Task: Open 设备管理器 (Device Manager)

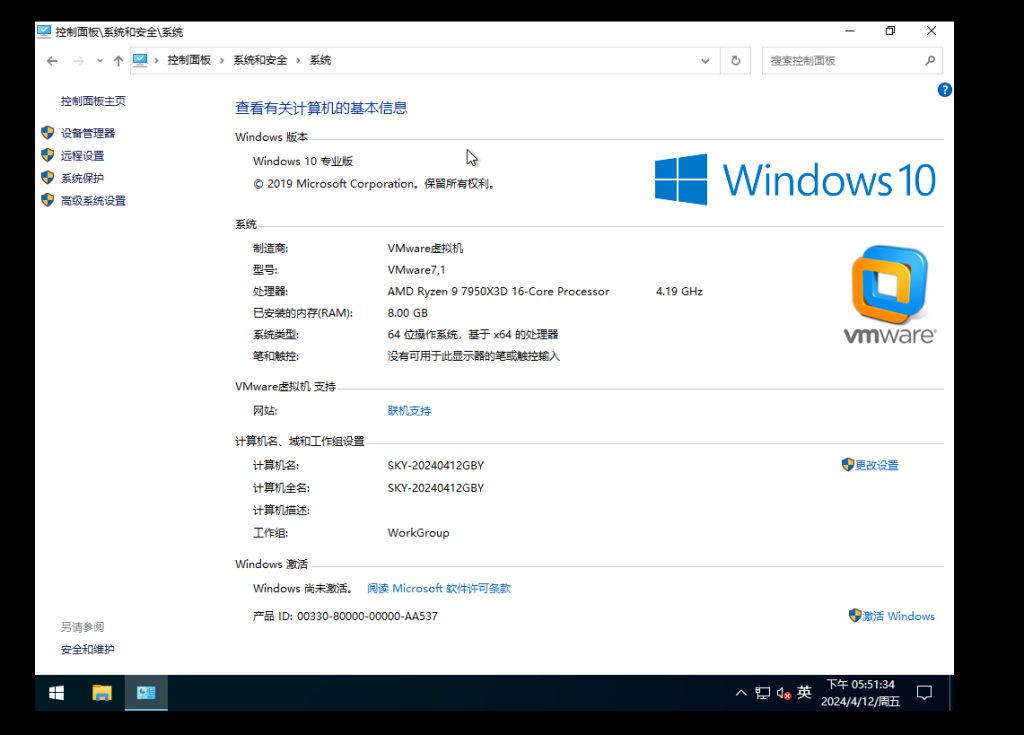Action: click(87, 133)
